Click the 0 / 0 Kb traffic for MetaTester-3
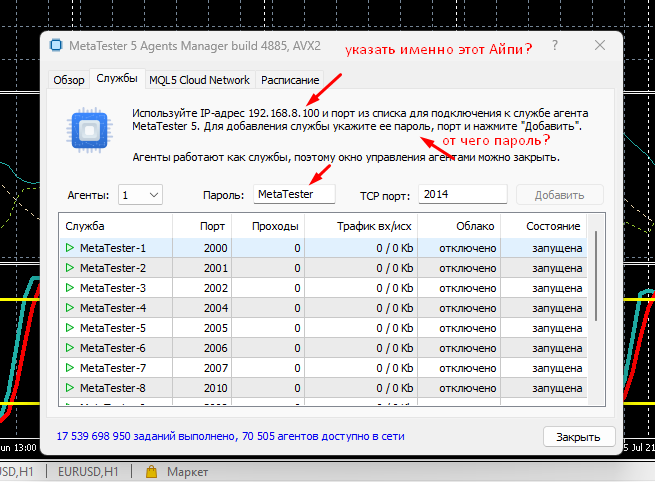Viewport: 655px width, 482px height. tap(395, 288)
